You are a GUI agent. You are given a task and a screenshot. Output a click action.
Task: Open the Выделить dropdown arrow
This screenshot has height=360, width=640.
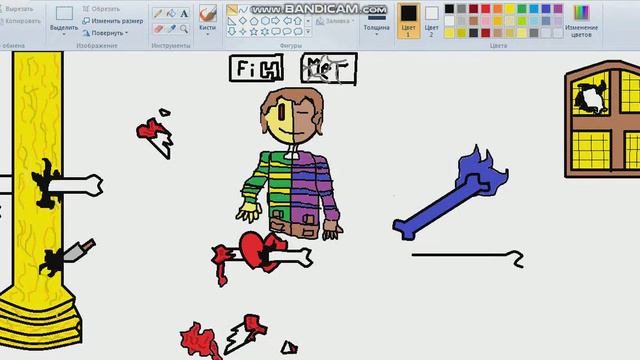(x=64, y=35)
